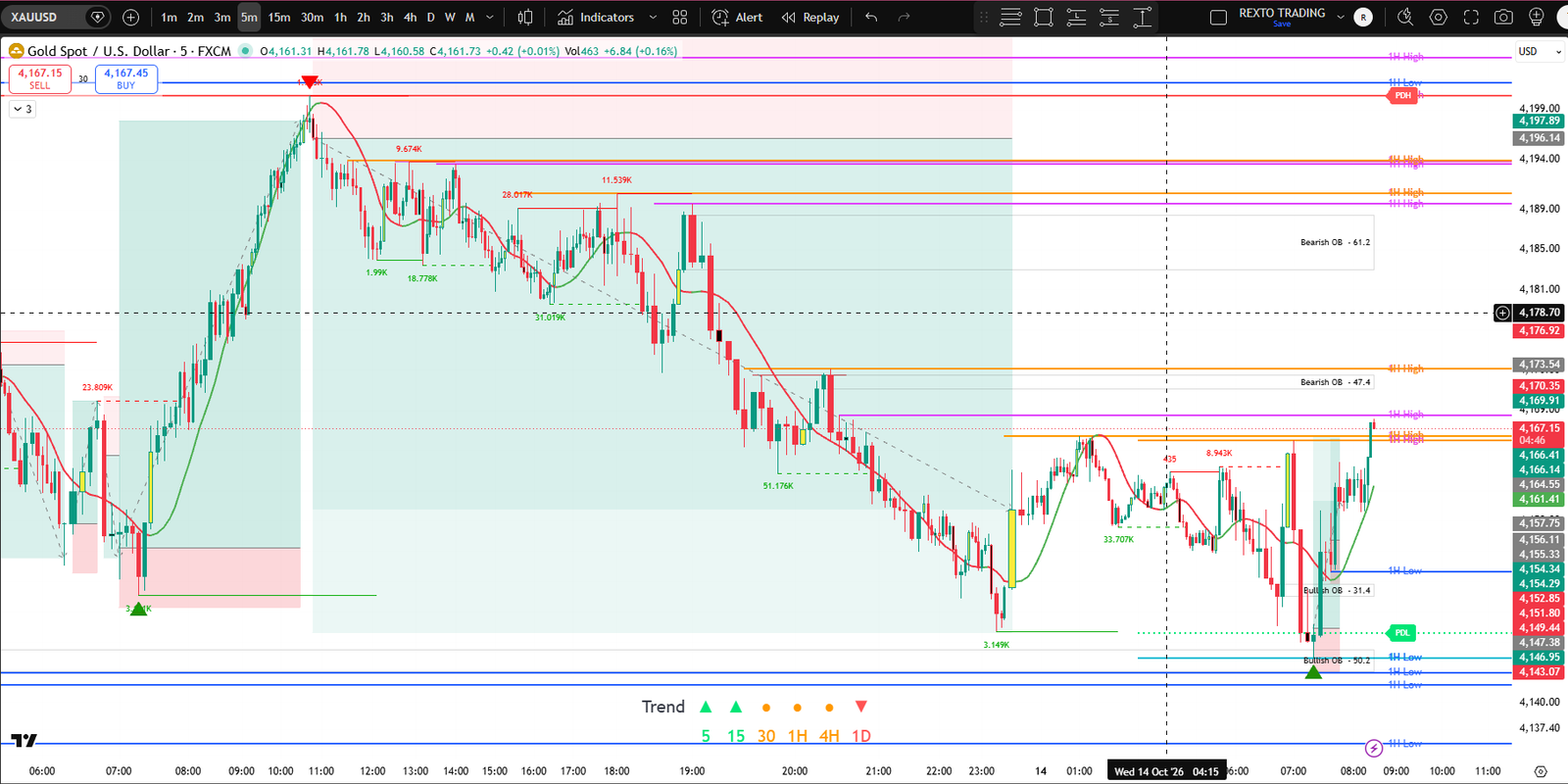Image resolution: width=1568 pixels, height=784 pixels.
Task: Select the short position tool
Action: tap(1109, 17)
